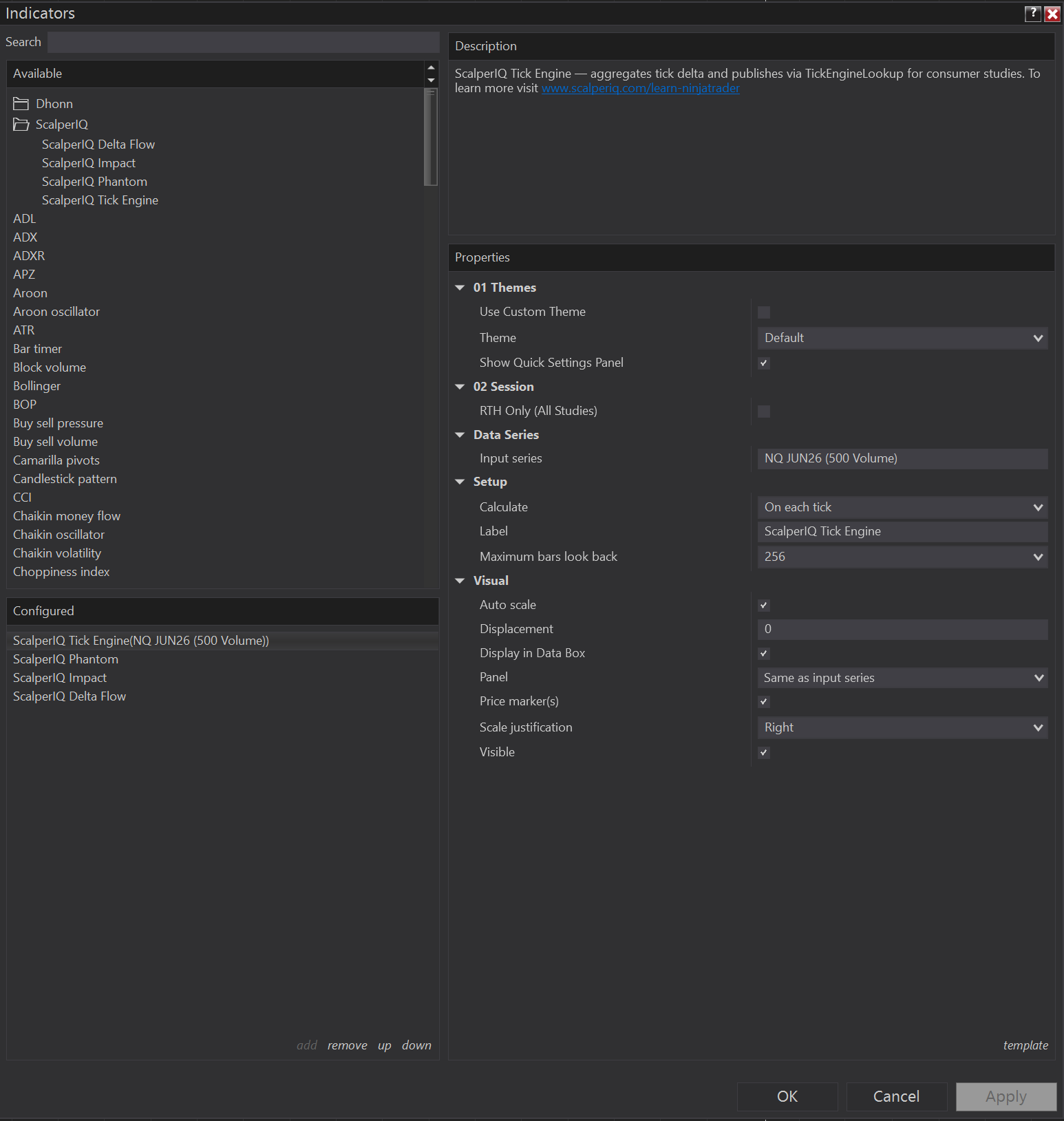Close the Indicators dialog
The width and height of the screenshot is (1064, 1121).
click(1052, 13)
